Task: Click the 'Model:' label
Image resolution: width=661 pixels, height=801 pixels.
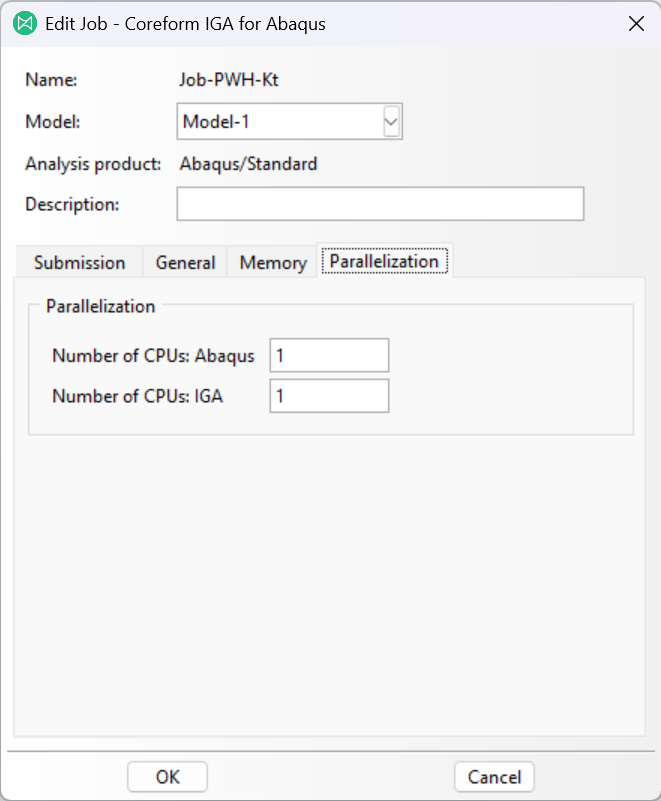Action: (53, 122)
